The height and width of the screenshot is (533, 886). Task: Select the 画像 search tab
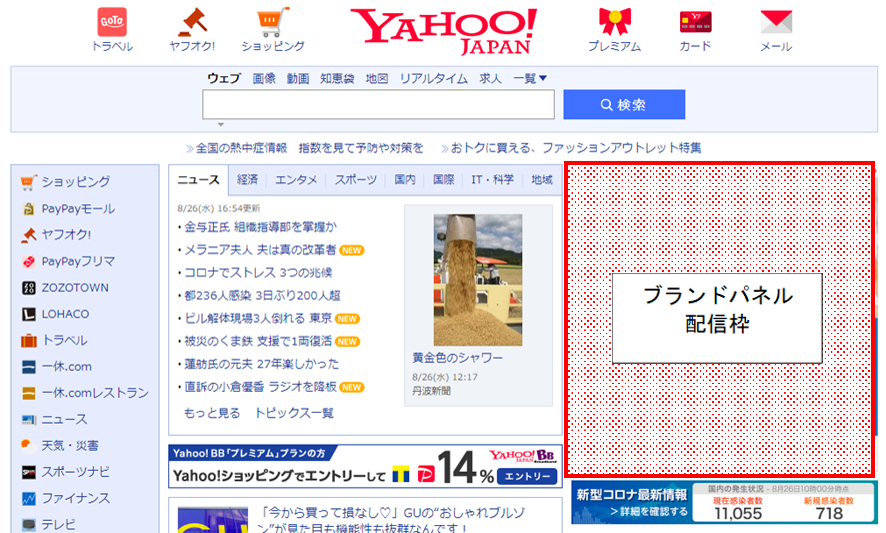coord(264,79)
